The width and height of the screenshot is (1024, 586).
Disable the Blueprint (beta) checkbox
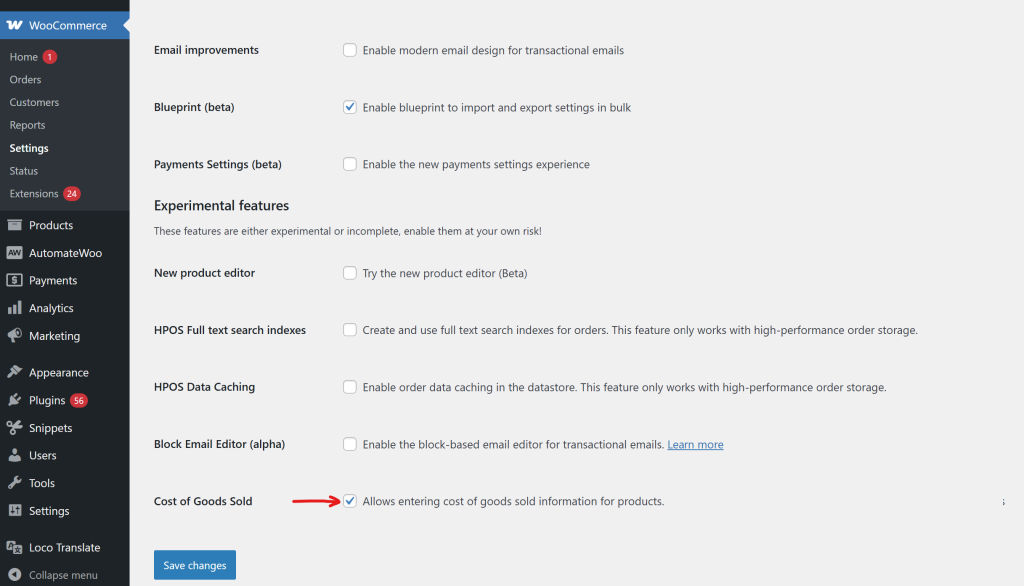click(350, 107)
